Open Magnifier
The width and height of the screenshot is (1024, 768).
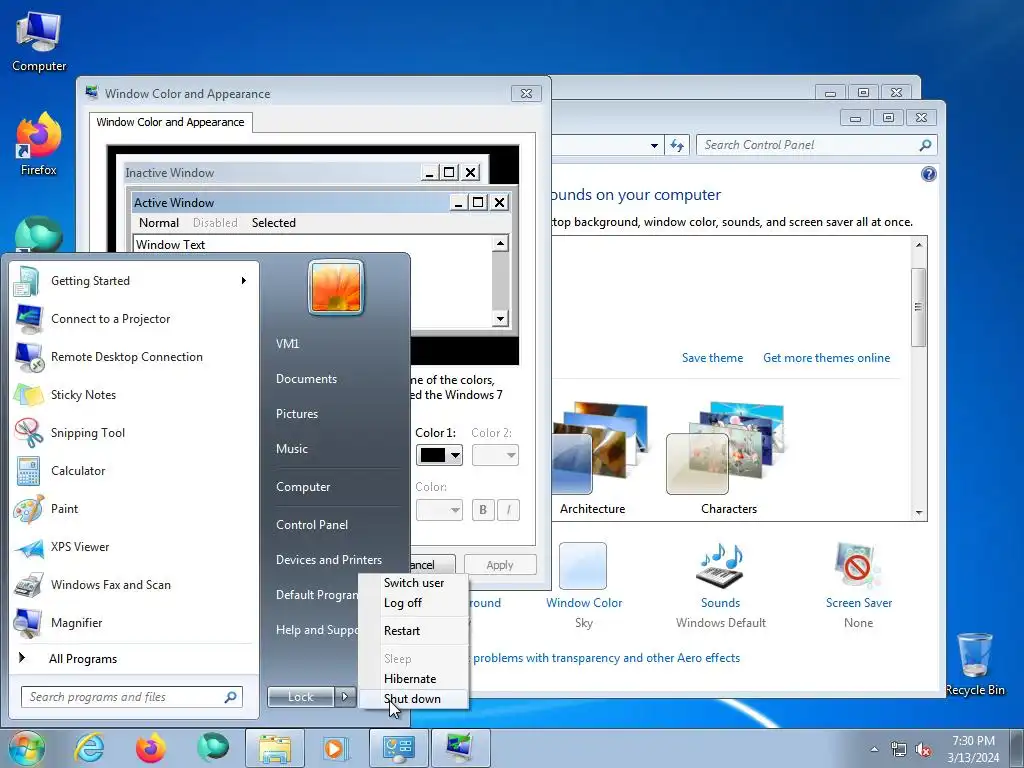pos(133,622)
